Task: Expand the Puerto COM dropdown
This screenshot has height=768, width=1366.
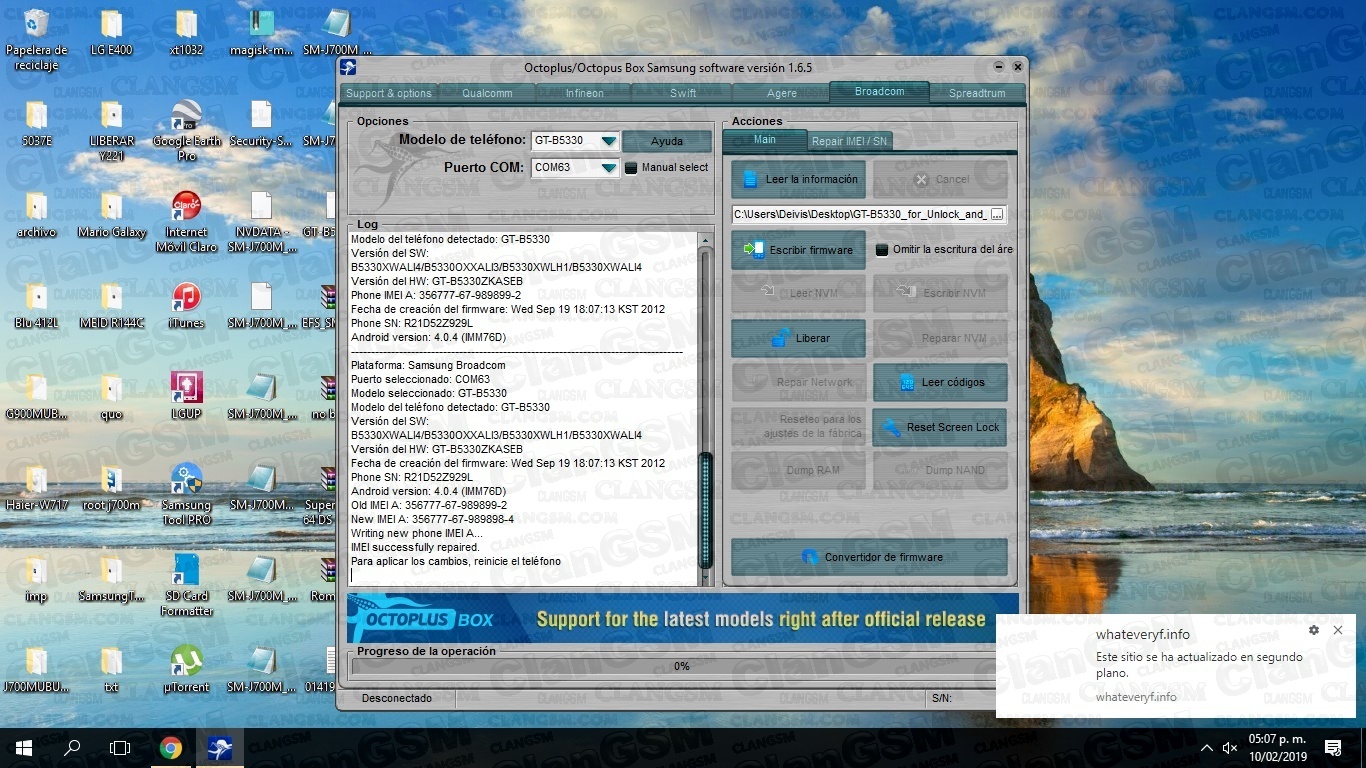Action: (608, 168)
